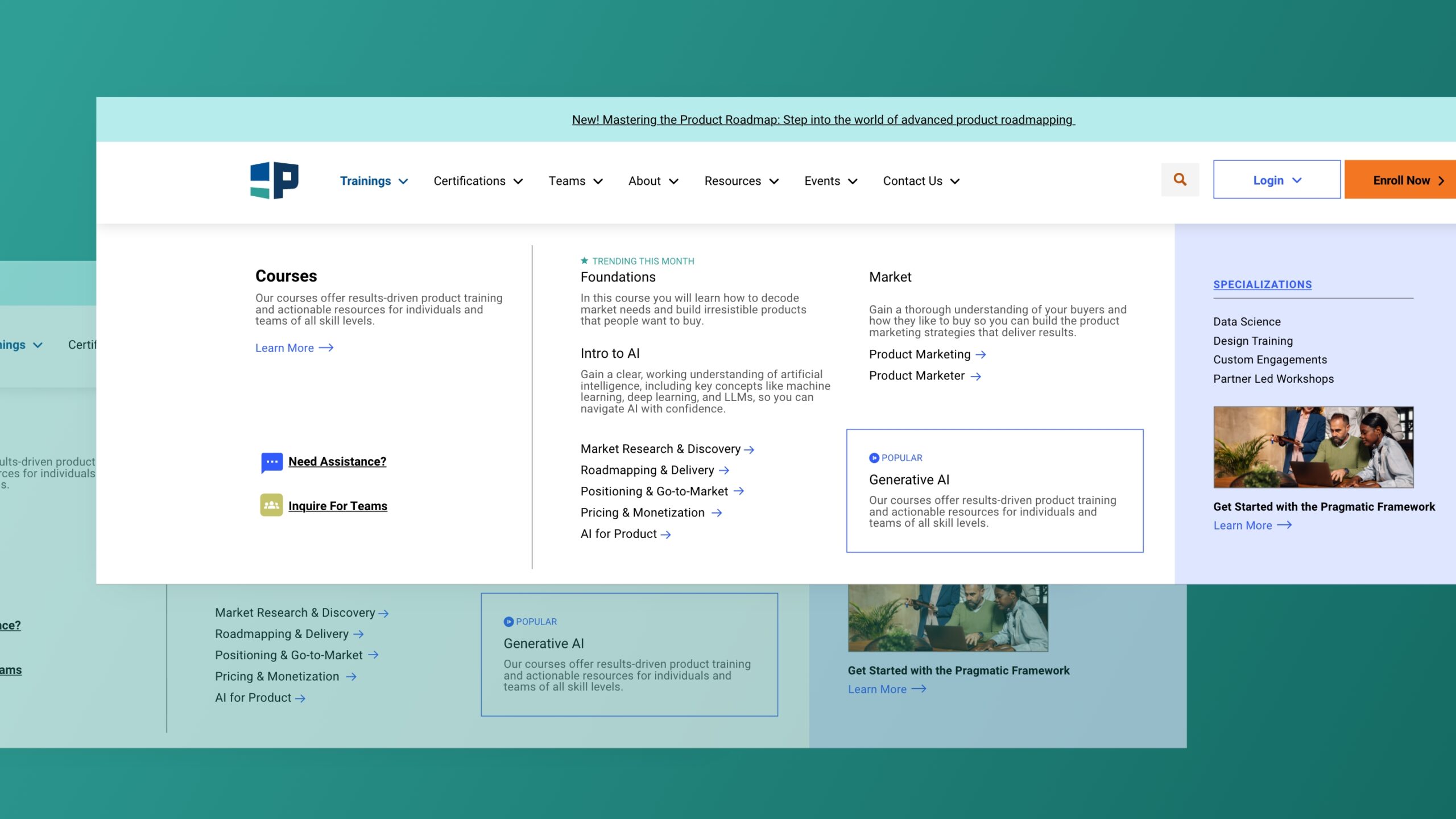Click the arrow next to Product Marketing
Image resolution: width=1456 pixels, height=819 pixels.
coord(981,354)
